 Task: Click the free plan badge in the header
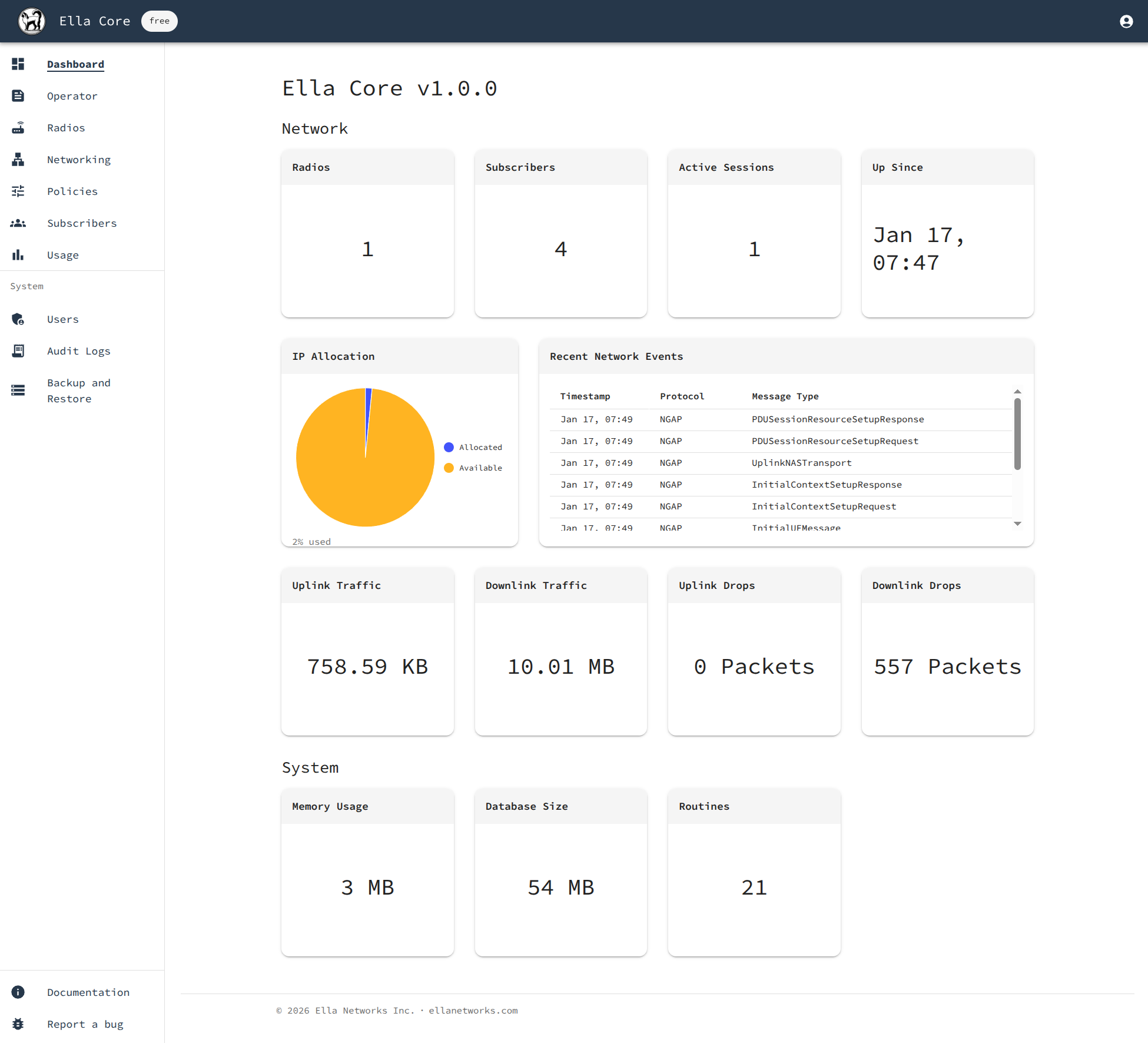159,21
